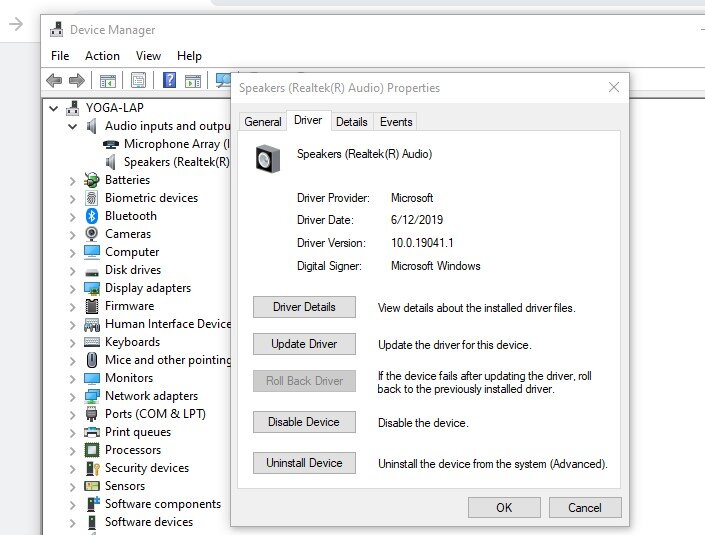
Task: Expand the Bluetooth node arrow
Action: [x=72, y=217]
